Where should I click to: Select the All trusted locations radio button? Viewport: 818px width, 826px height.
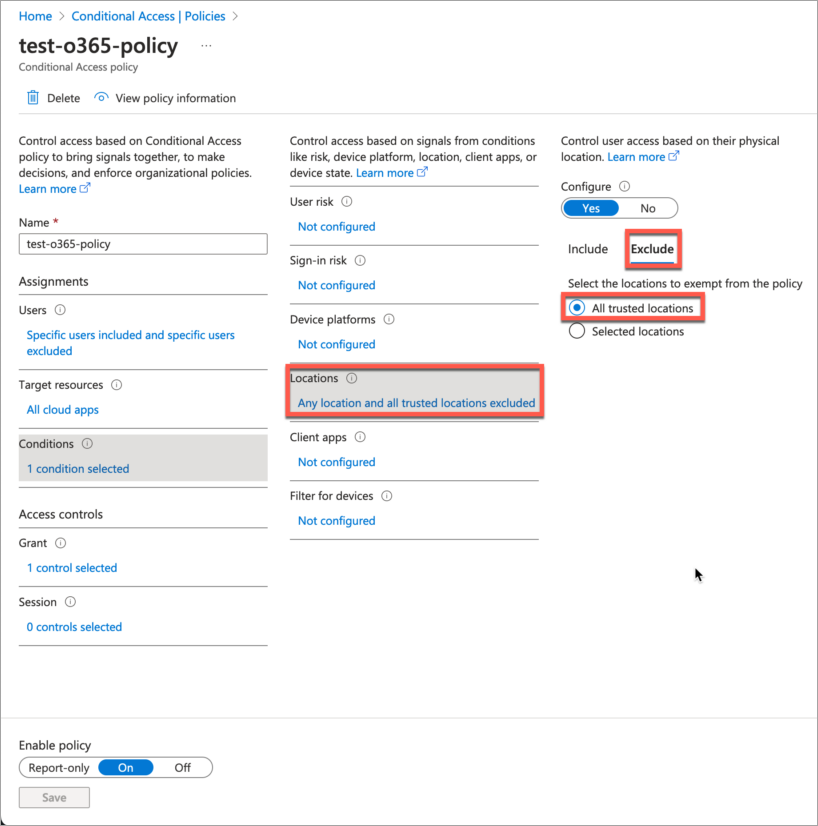click(577, 308)
